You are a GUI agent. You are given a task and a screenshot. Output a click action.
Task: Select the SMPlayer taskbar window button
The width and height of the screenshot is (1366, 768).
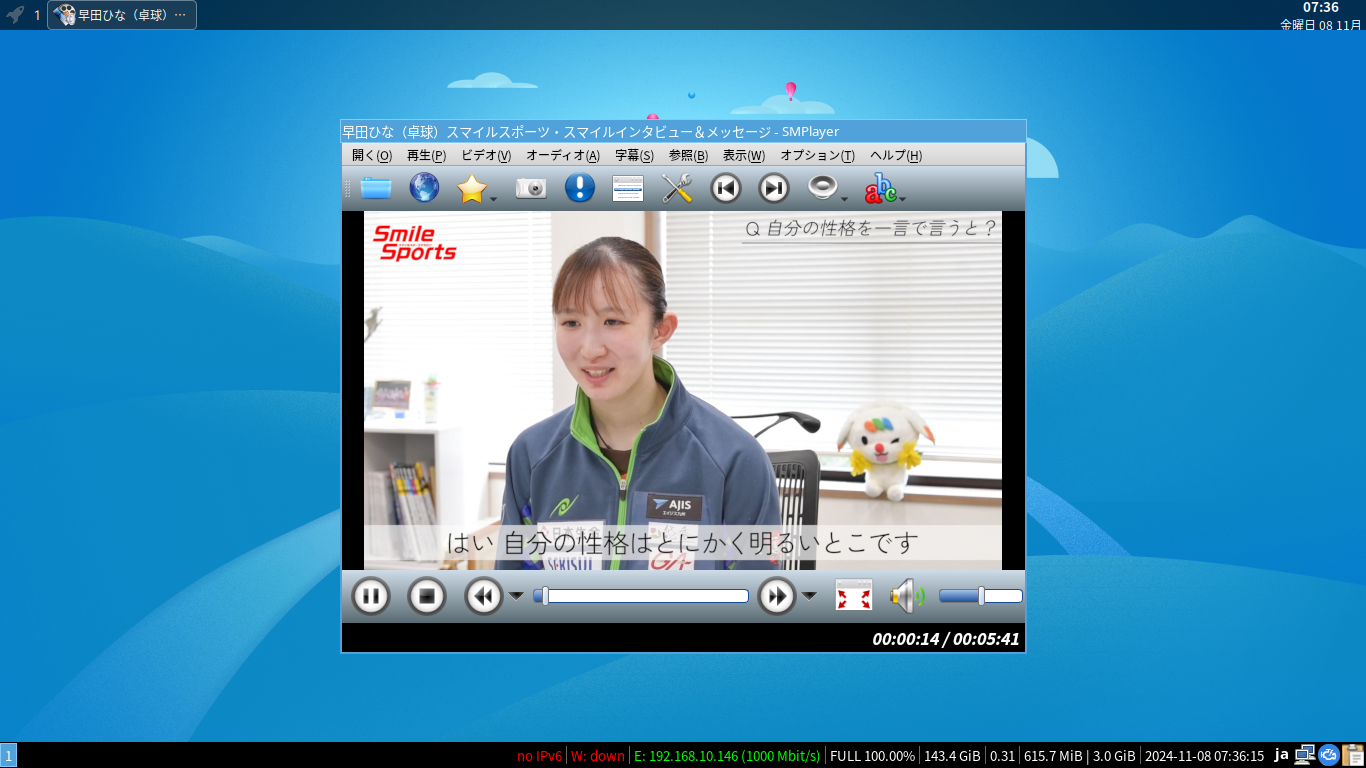[122, 15]
